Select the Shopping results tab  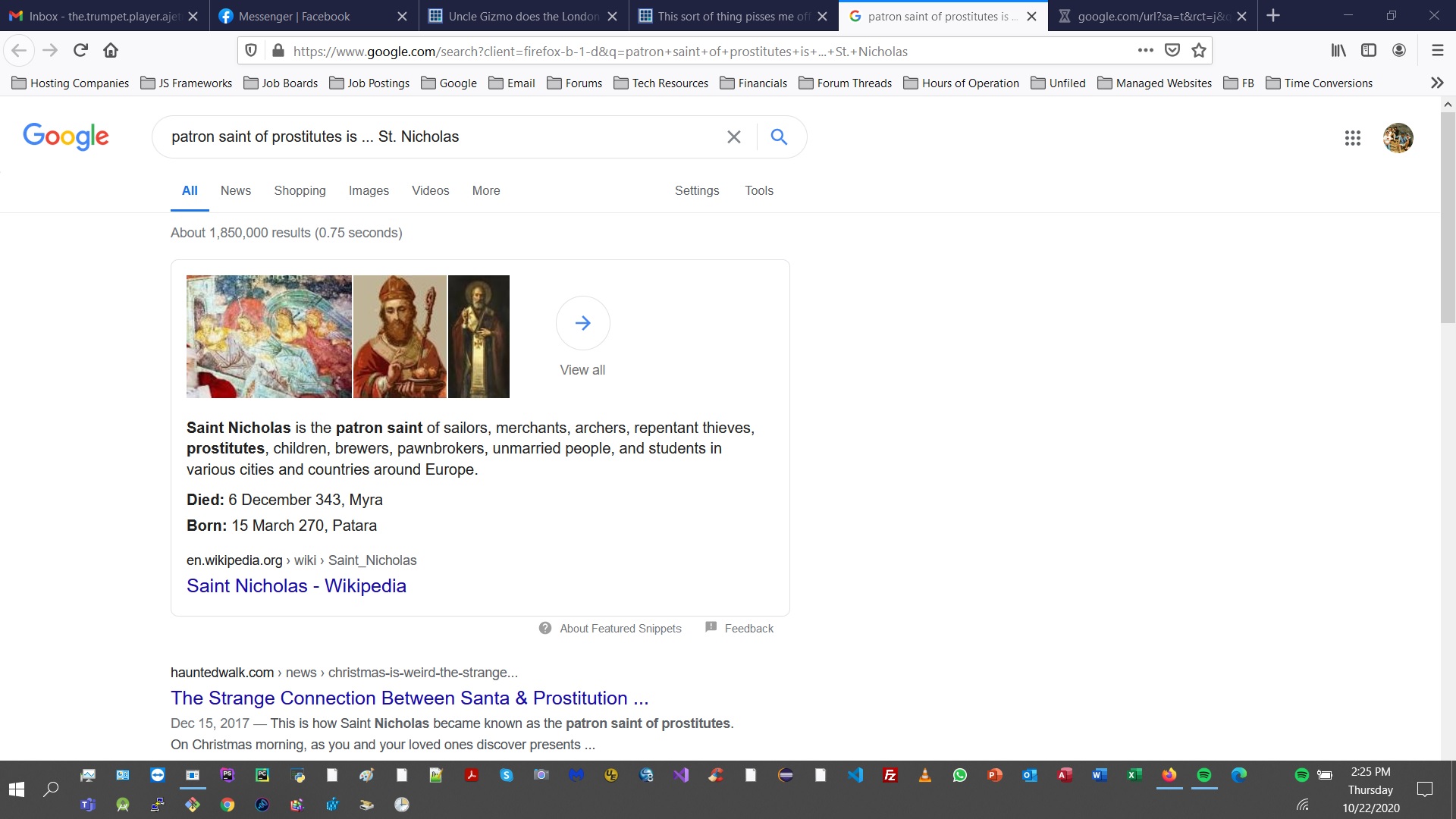click(x=300, y=191)
